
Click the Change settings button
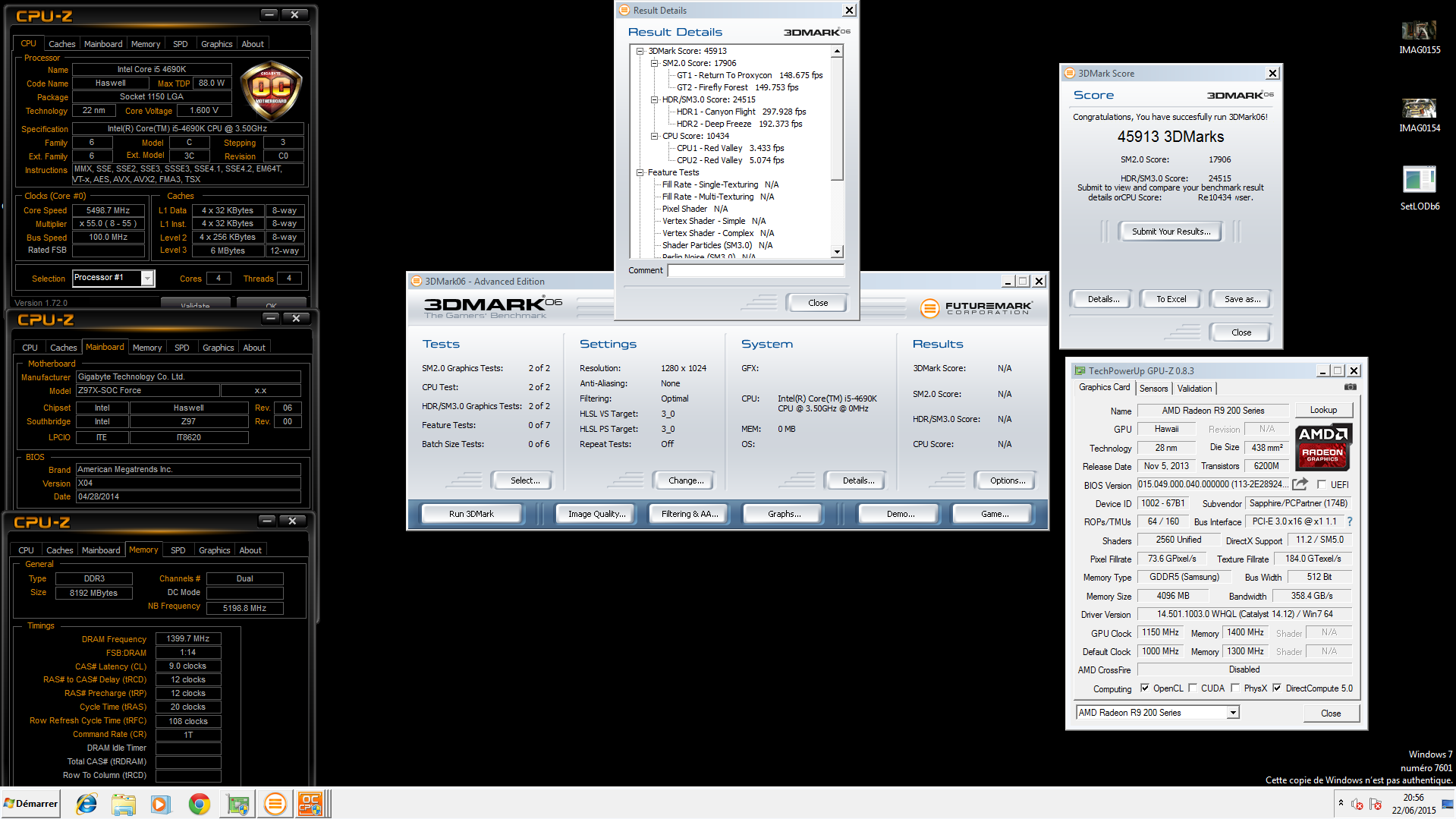click(x=686, y=480)
